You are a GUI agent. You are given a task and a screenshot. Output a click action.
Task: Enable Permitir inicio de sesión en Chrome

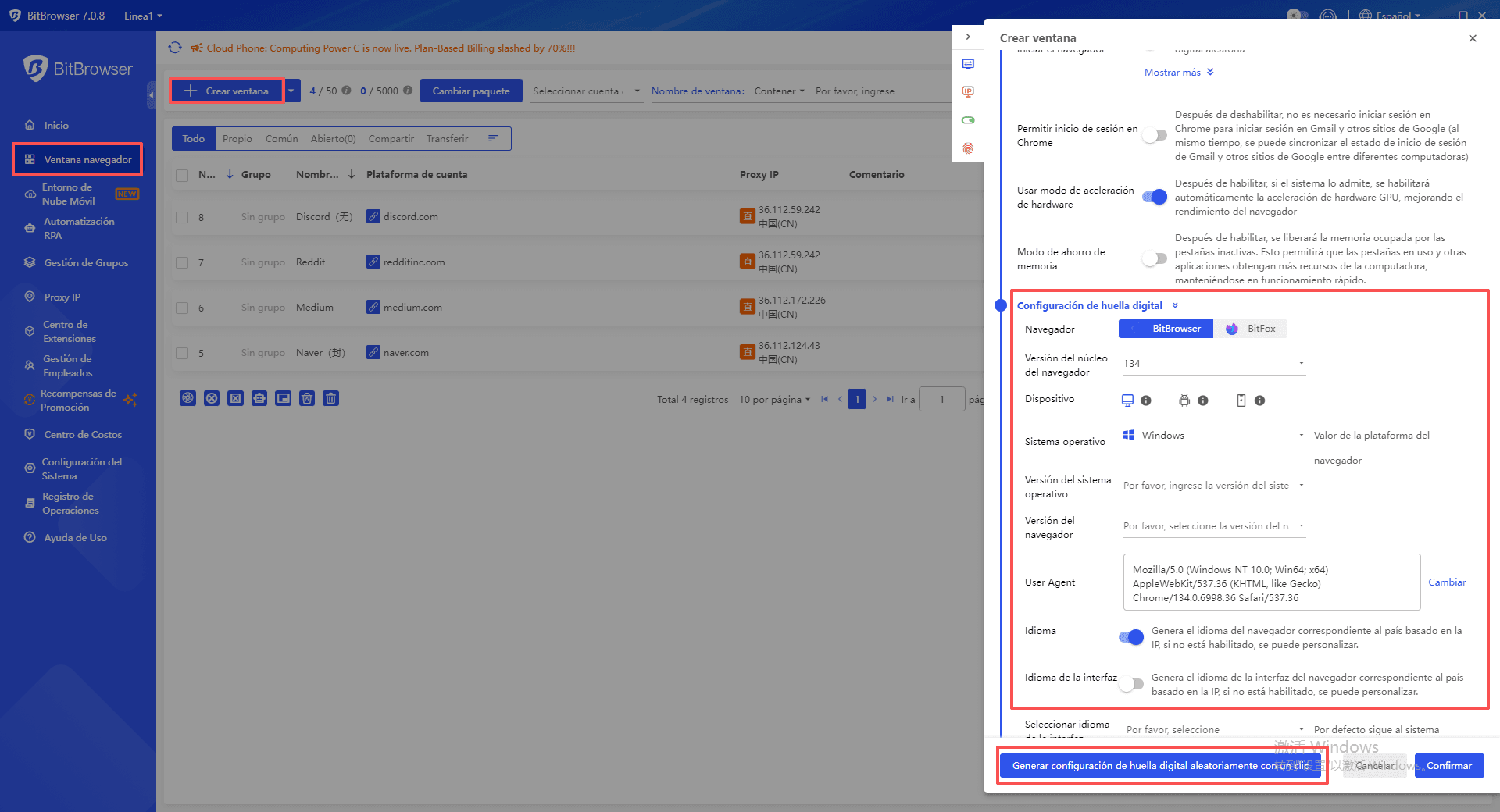1154,134
